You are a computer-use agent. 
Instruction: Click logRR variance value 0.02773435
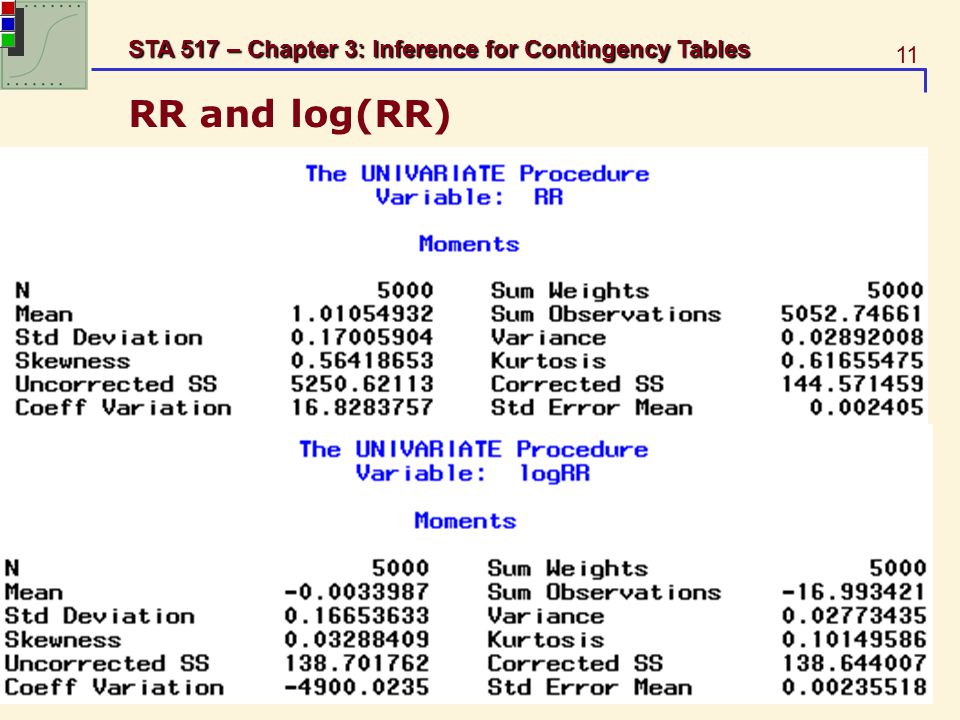(854, 616)
